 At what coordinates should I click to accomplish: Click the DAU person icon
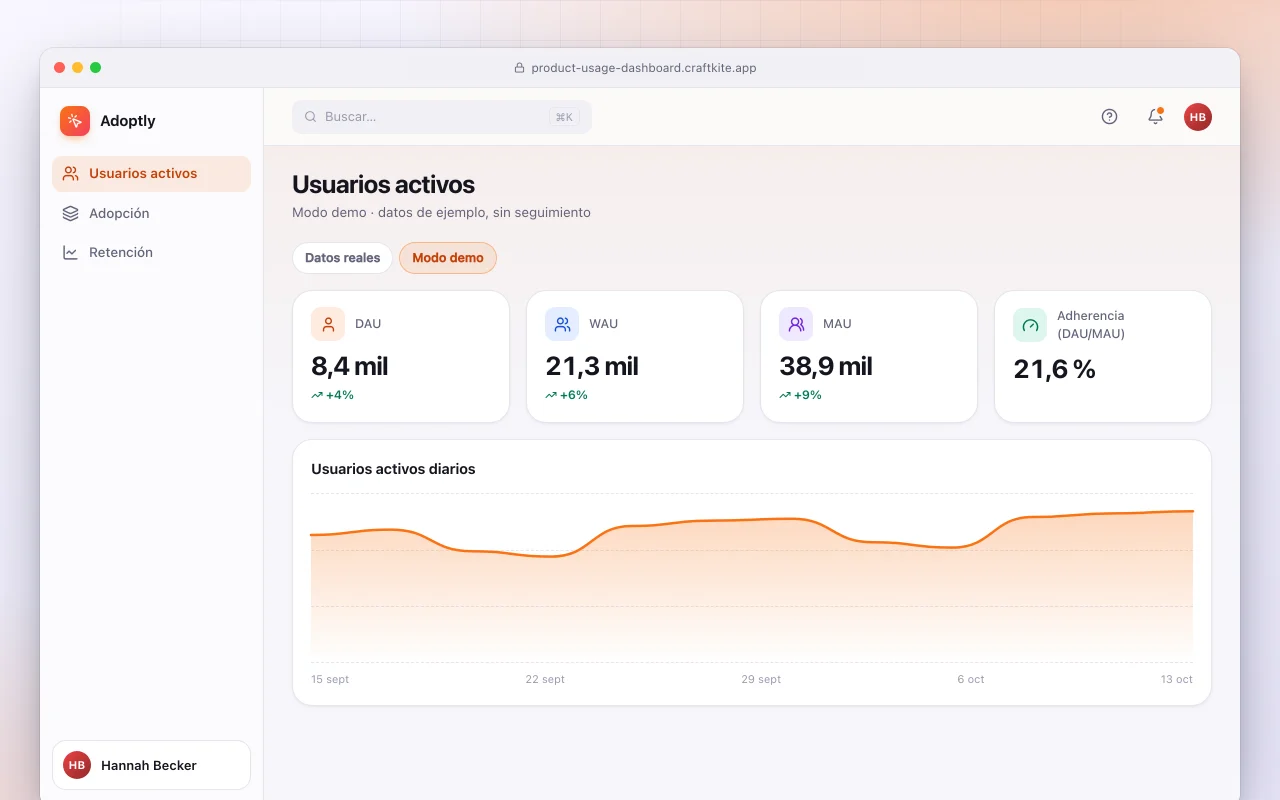point(328,324)
